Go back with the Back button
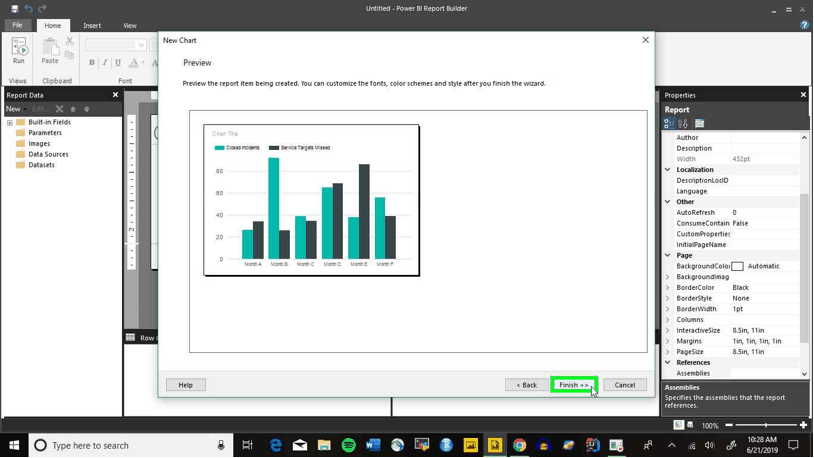814x458 pixels. (526, 385)
